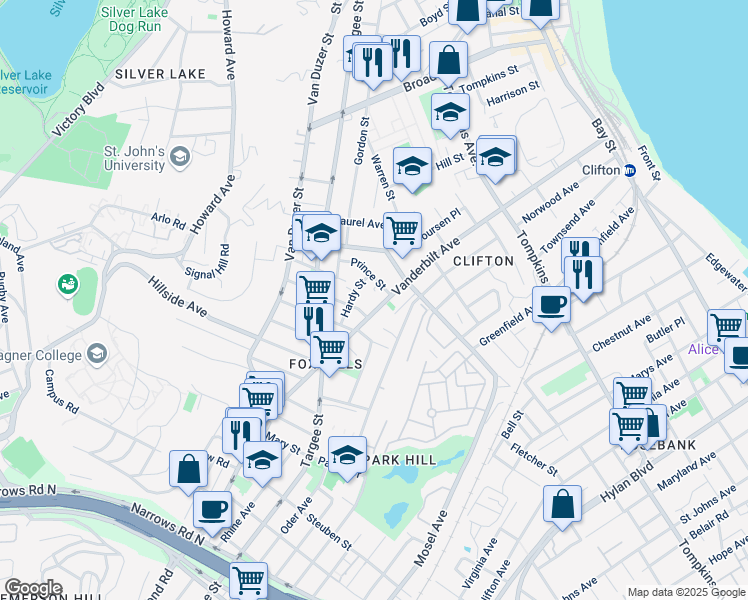Click the Hylan Blvd street label
Screen dimensions: 748x600
pos(626,482)
